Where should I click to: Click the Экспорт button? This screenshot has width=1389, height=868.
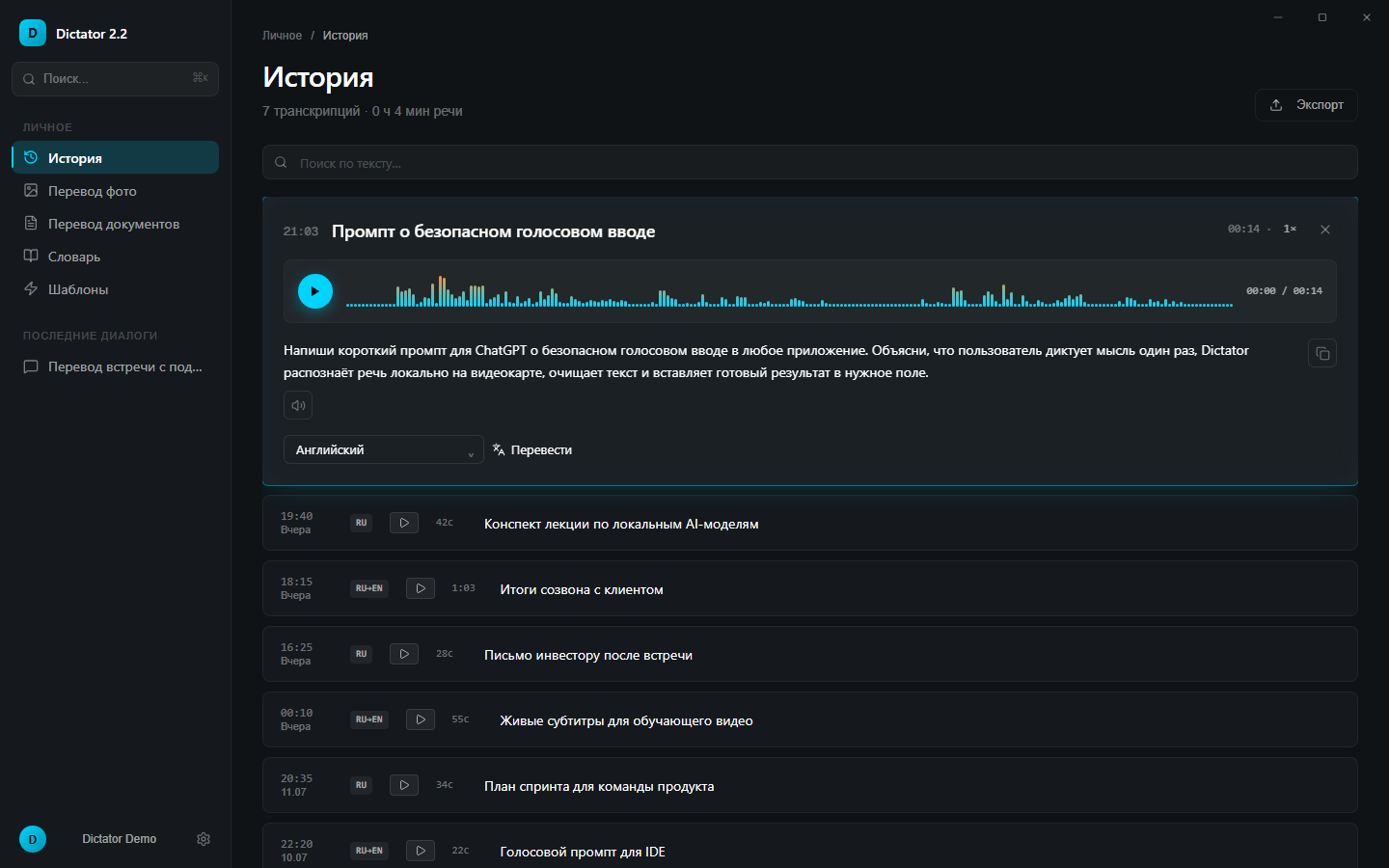click(x=1306, y=105)
